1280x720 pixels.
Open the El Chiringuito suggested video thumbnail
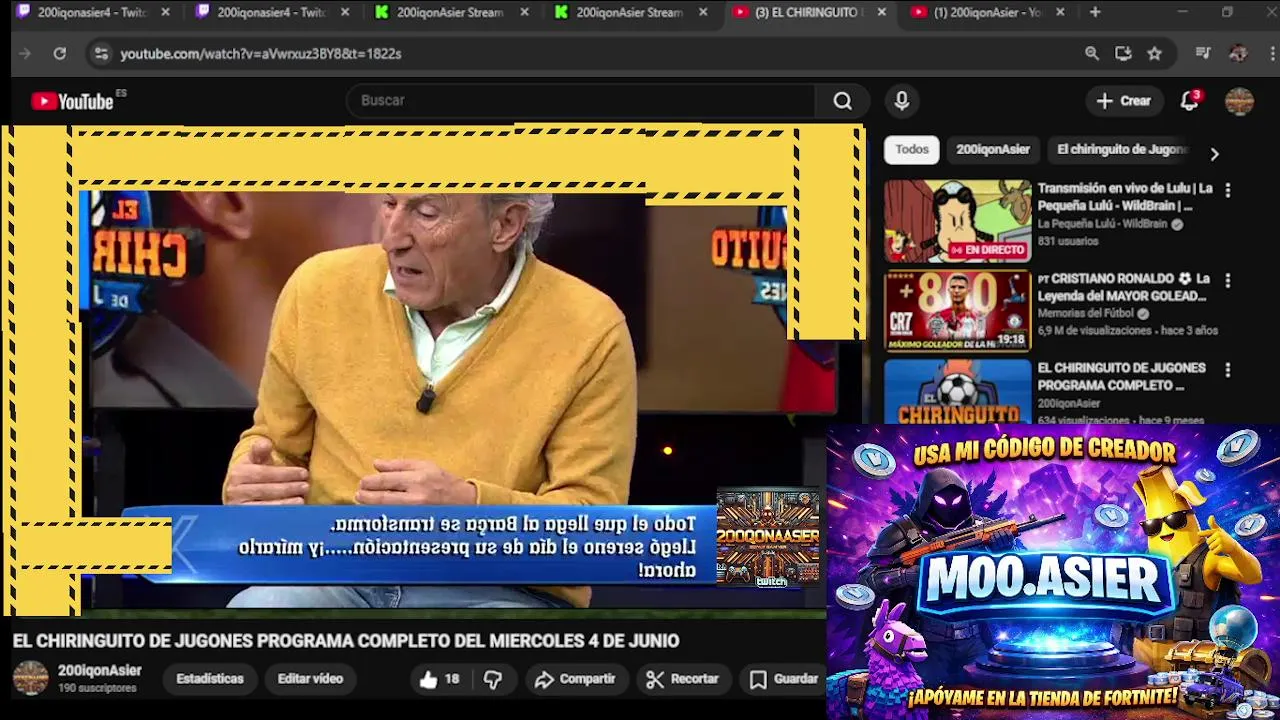coord(957,391)
